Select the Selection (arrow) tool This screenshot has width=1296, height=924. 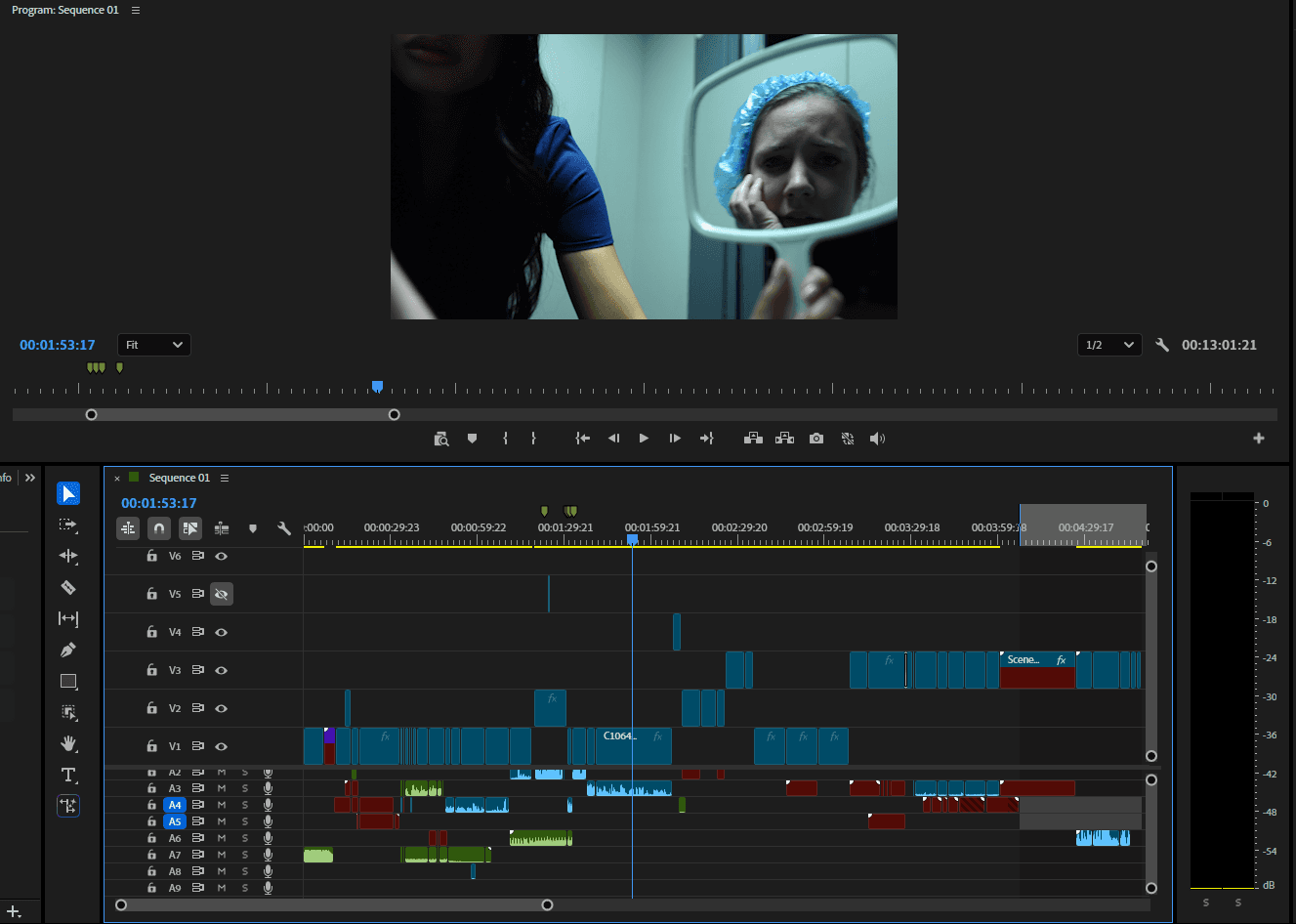(x=68, y=493)
